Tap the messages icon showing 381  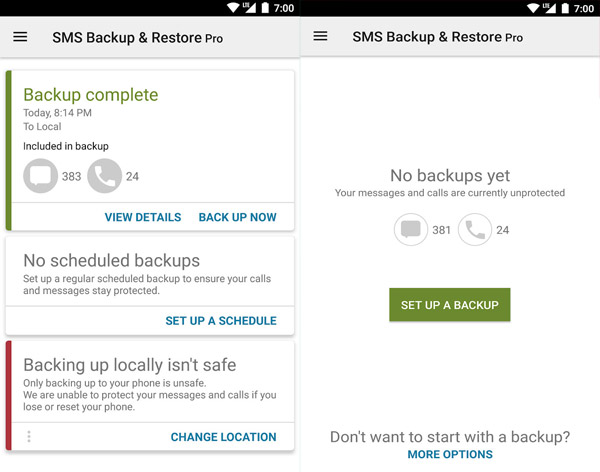tap(411, 230)
